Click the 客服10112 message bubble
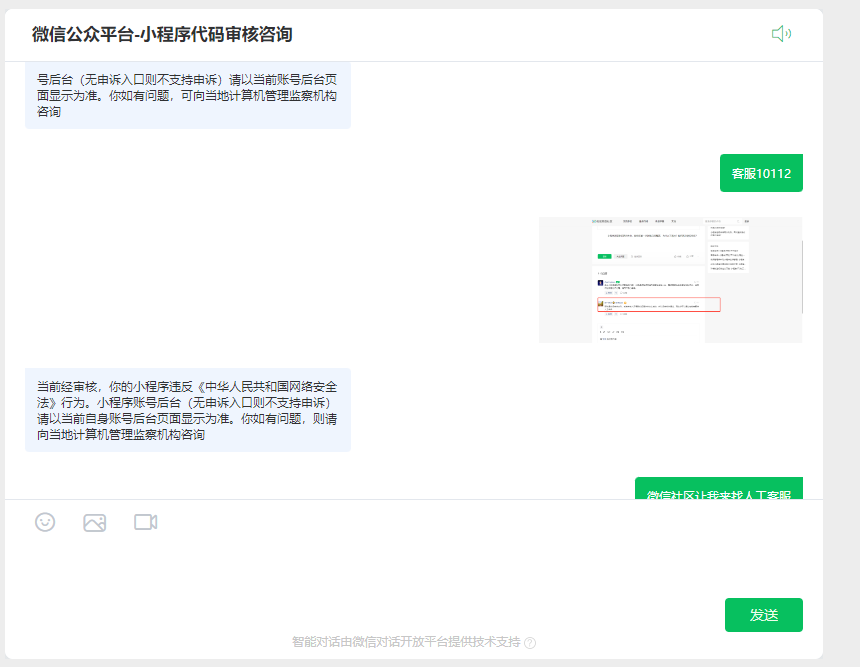Screen dimensions: 860x667 761,173
